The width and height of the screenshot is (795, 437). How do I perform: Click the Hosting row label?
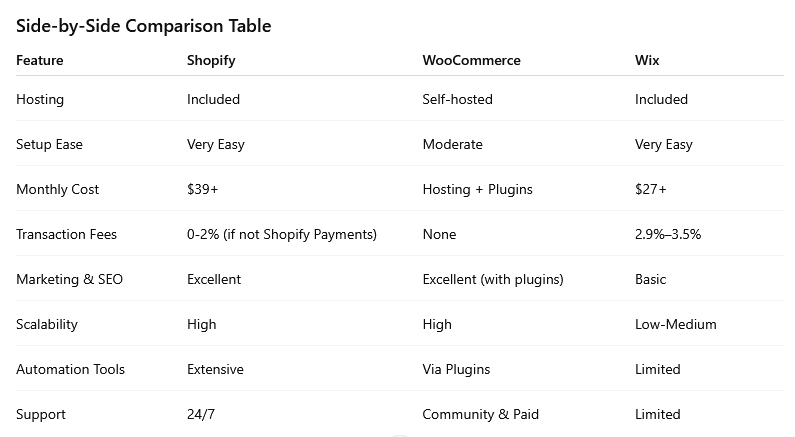(40, 99)
